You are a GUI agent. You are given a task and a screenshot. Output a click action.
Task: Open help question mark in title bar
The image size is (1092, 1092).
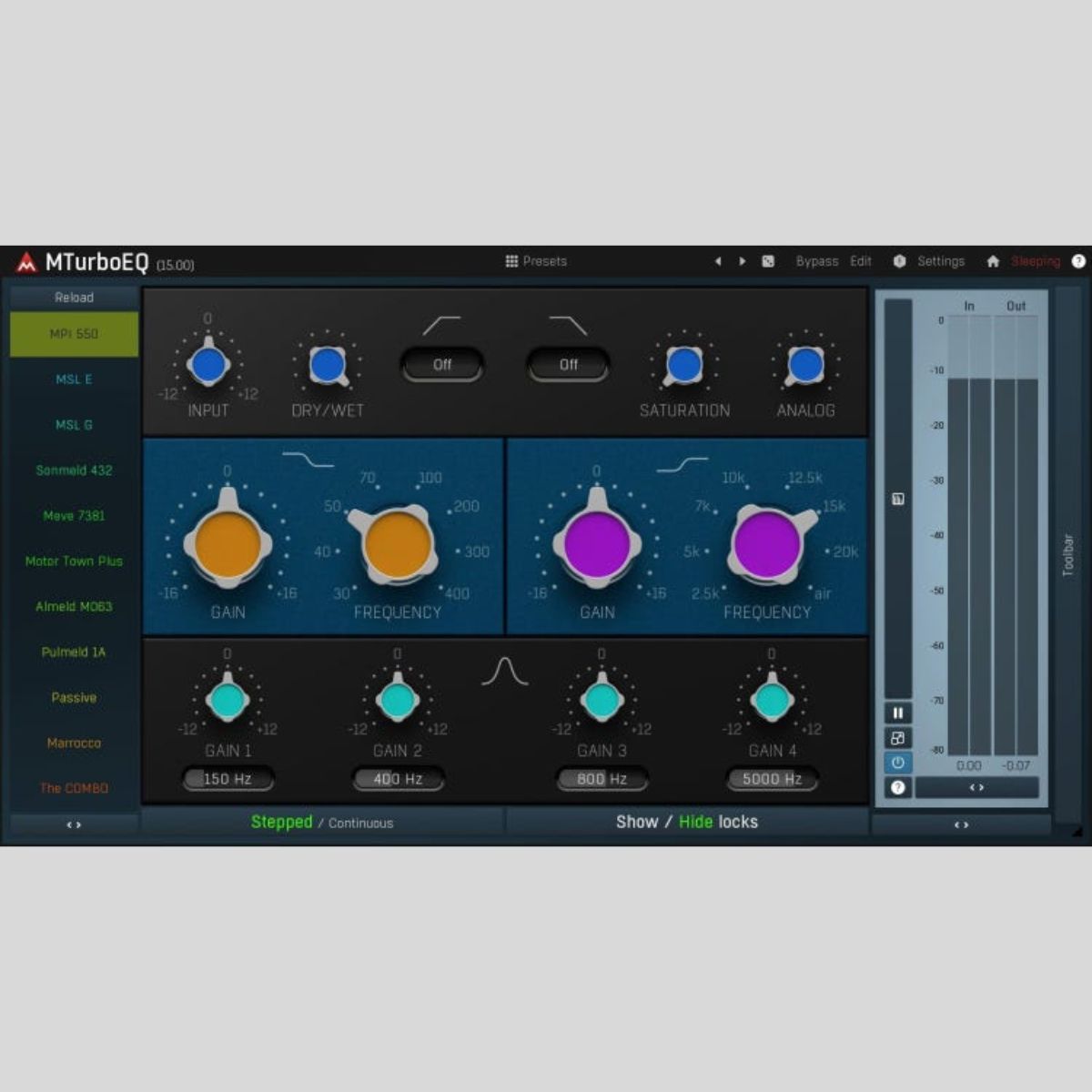[1078, 261]
